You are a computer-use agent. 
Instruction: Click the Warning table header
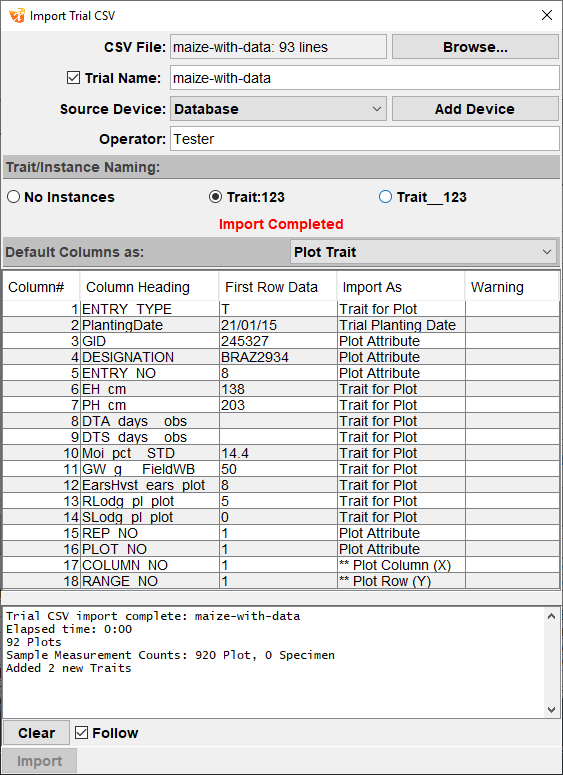(x=512, y=287)
